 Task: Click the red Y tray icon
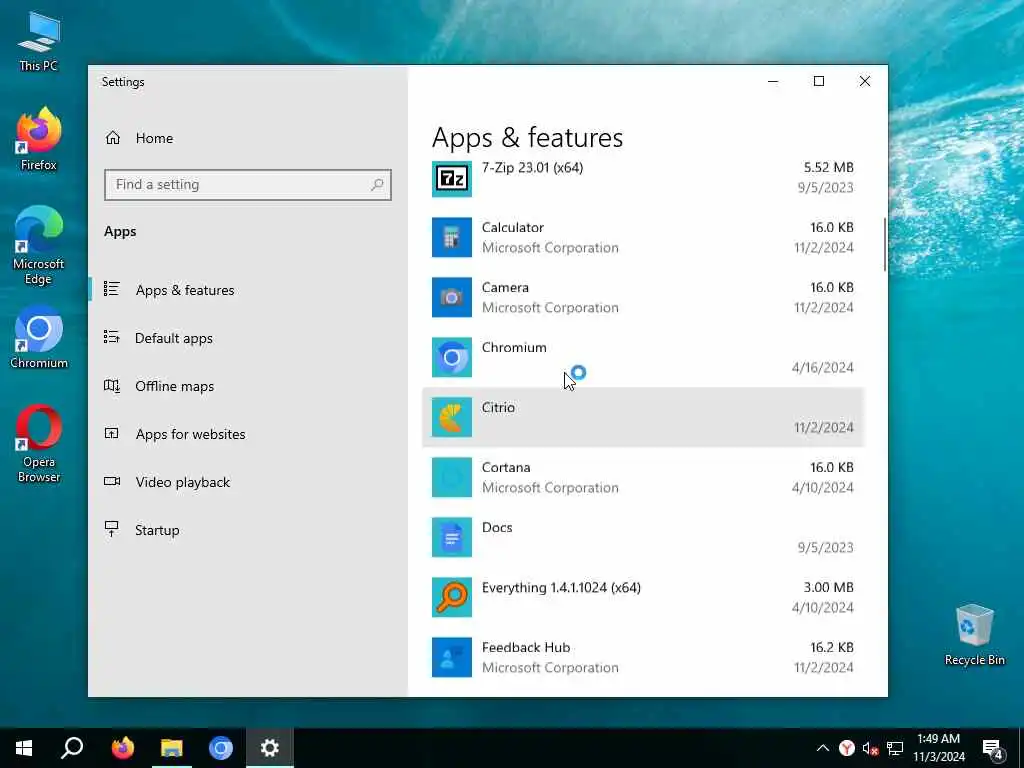click(847, 748)
